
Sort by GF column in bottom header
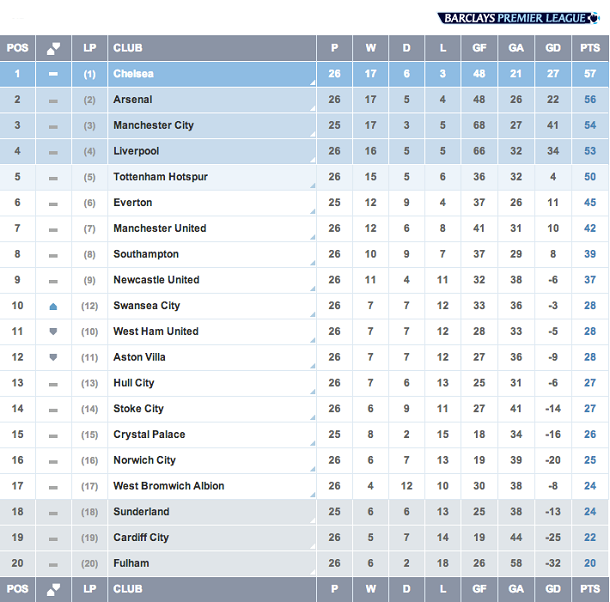tap(479, 589)
